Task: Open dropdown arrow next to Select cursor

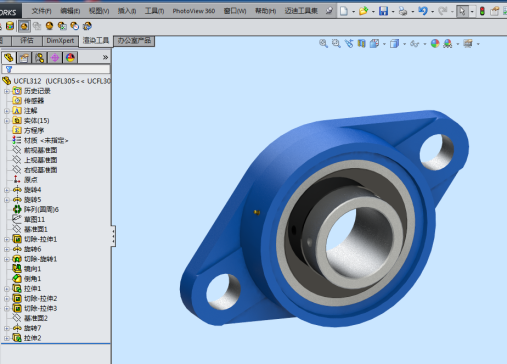Action: pos(472,12)
